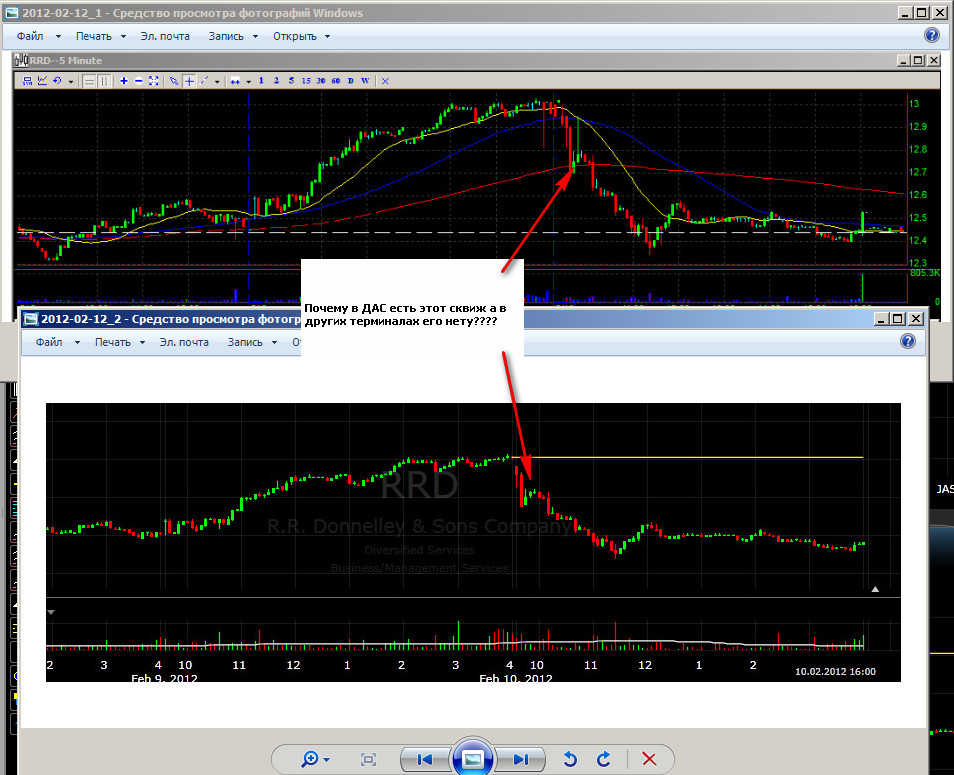This screenshot has width=954, height=775.
Task: Click the X icon in RRD chart toolbar
Action: click(385, 81)
